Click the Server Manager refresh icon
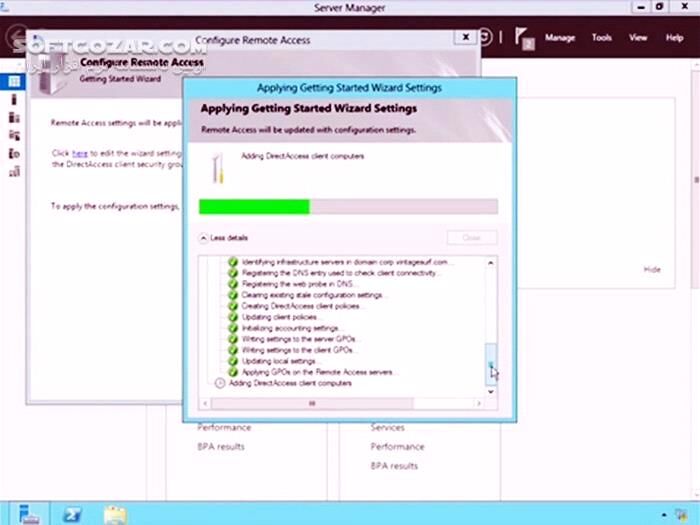Screen dimensions: 700x525 (x=485, y=37)
